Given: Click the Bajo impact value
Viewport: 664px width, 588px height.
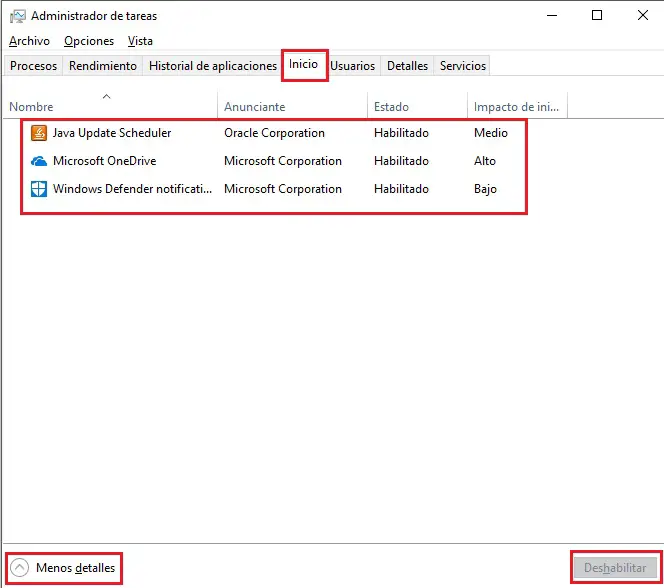Looking at the screenshot, I should point(485,189).
